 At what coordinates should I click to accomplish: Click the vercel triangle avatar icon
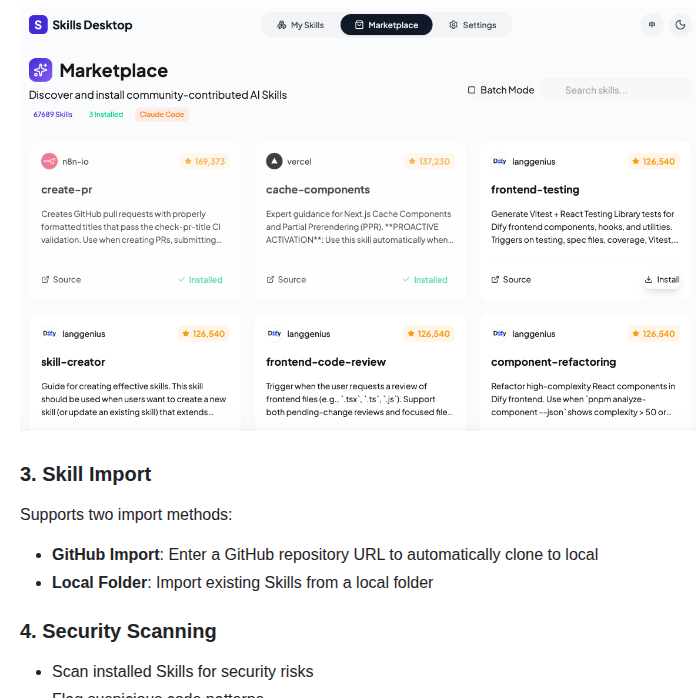tap(274, 161)
